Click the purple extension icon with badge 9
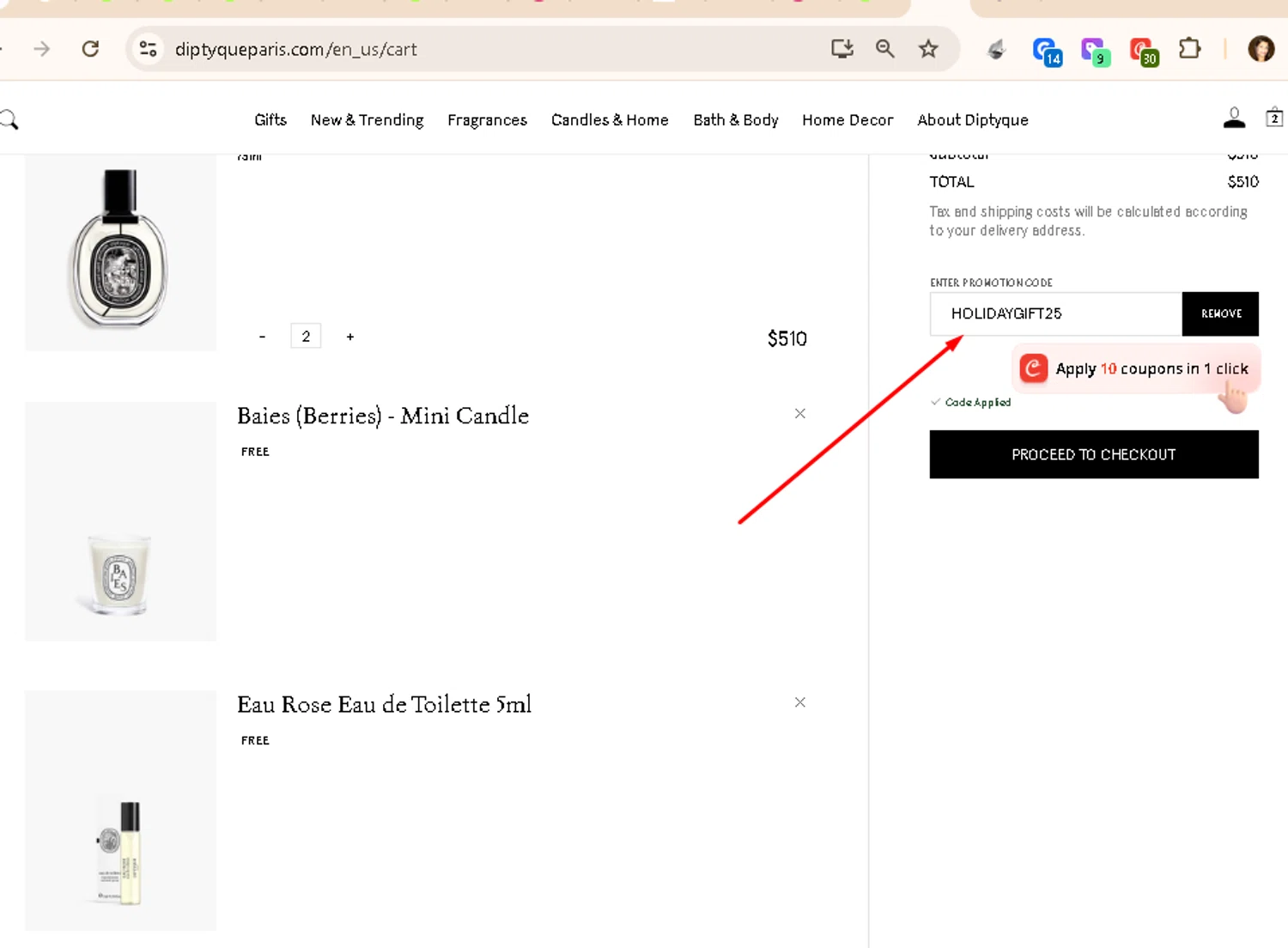The width and height of the screenshot is (1288, 948). (1096, 52)
